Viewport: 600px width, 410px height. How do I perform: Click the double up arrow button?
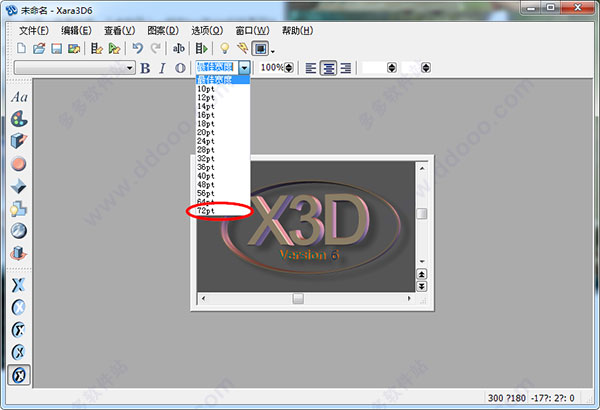(421, 274)
